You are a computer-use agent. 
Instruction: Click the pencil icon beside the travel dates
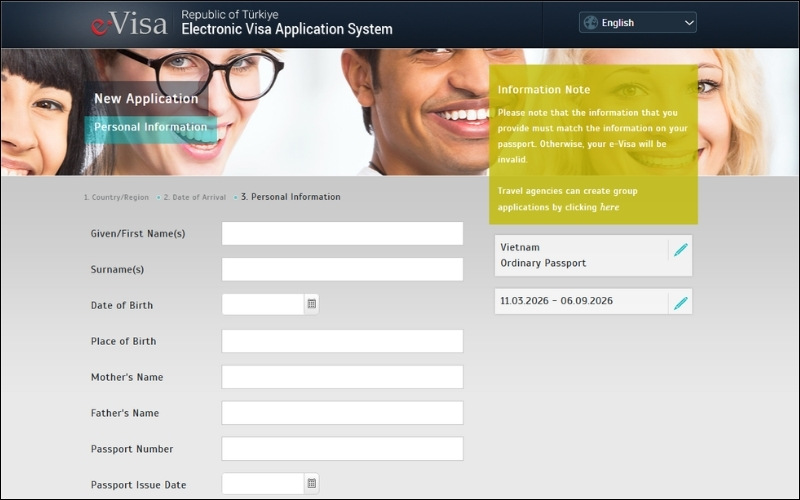coord(680,302)
